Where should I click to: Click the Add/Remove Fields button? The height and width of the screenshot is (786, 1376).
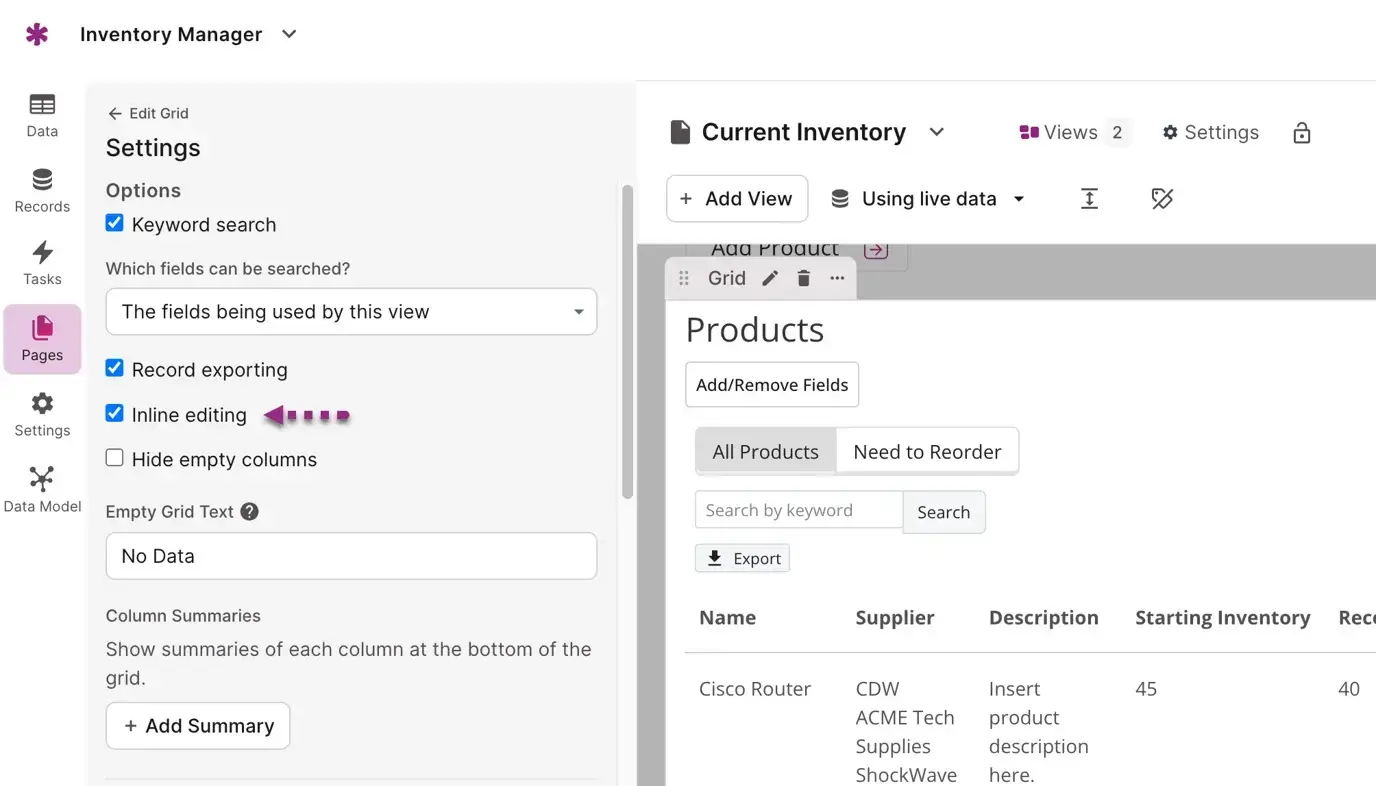pyautogui.click(x=771, y=385)
